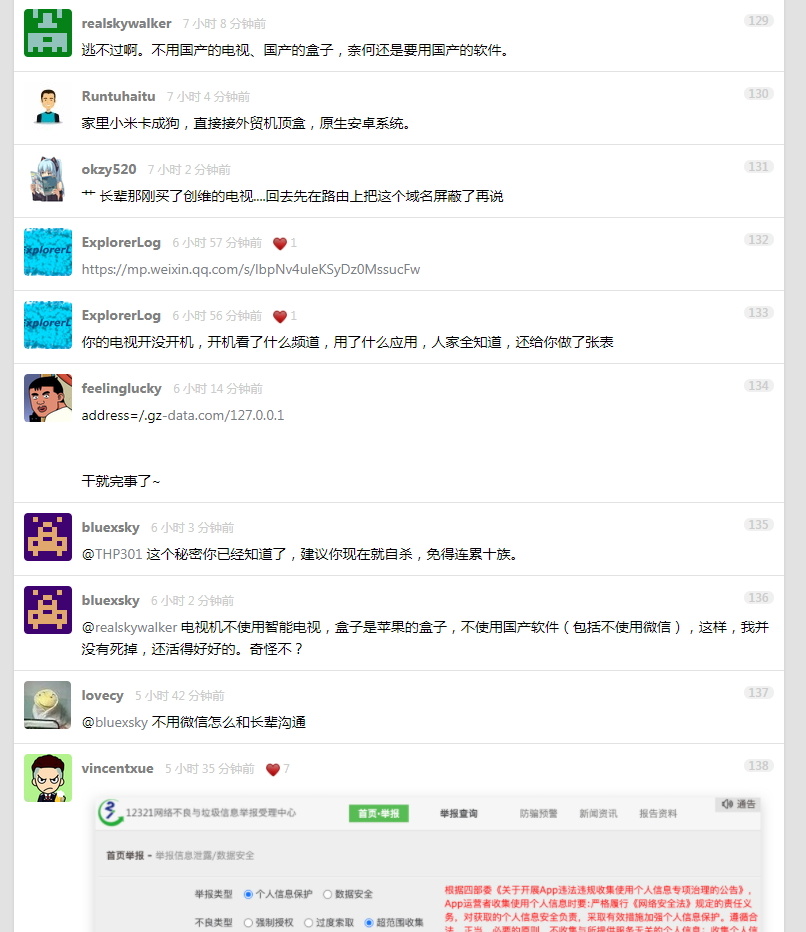Click the heart icon on reply 132
The width and height of the screenshot is (806, 932).
point(279,243)
